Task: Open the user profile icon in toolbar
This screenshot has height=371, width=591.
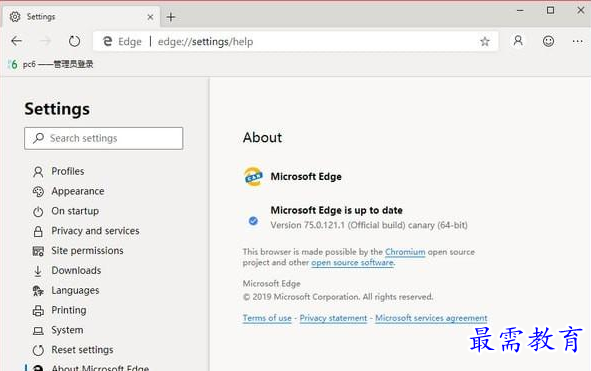Action: pyautogui.click(x=518, y=40)
